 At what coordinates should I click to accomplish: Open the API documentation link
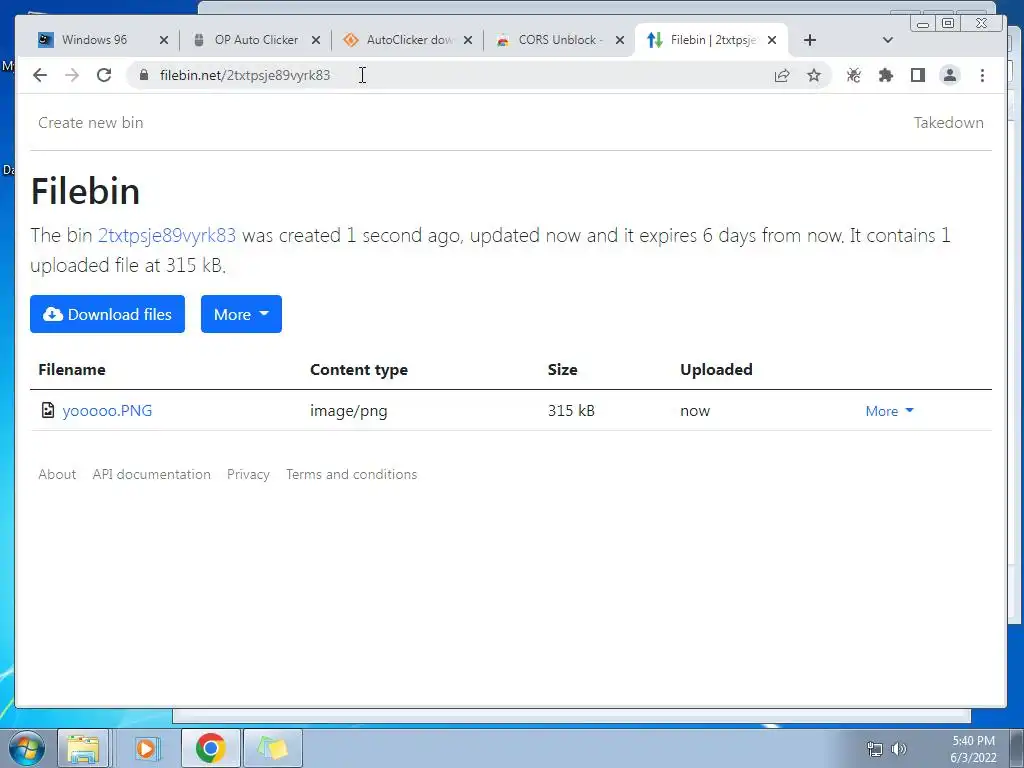coord(152,474)
